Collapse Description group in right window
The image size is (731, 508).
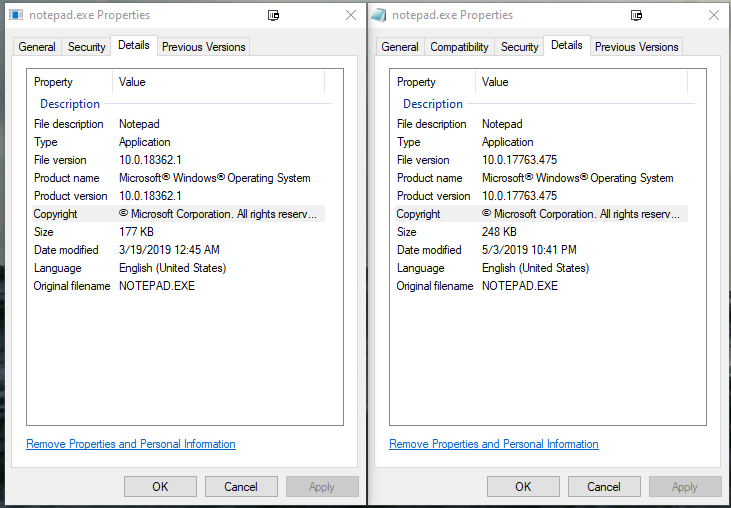[433, 104]
